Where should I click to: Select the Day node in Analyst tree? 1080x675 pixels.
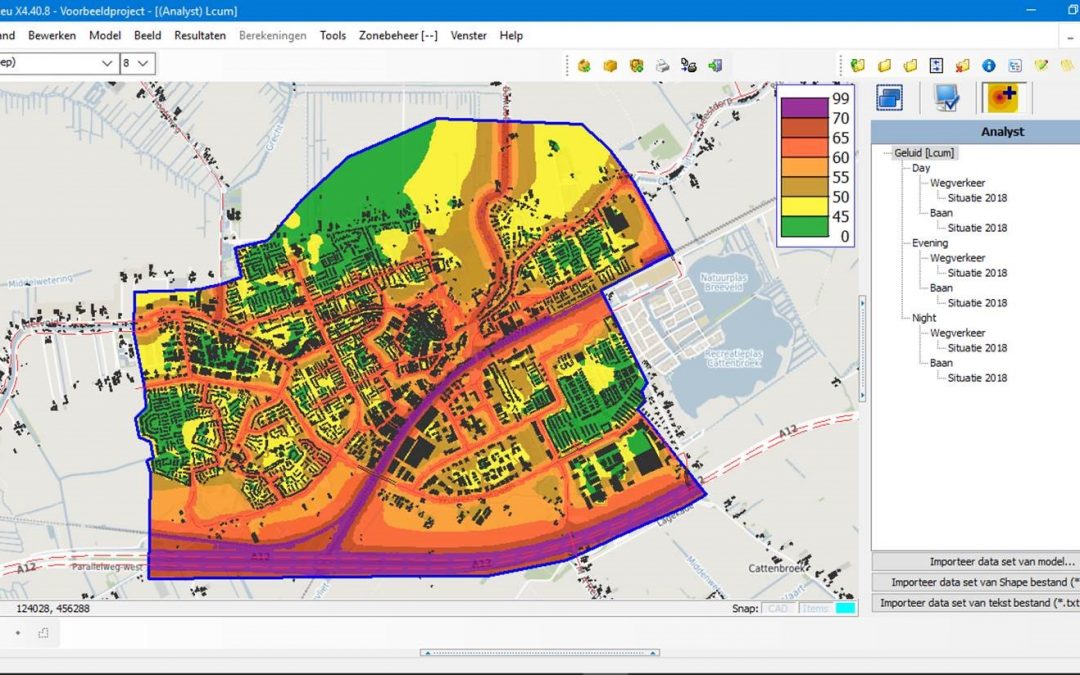[x=921, y=168]
